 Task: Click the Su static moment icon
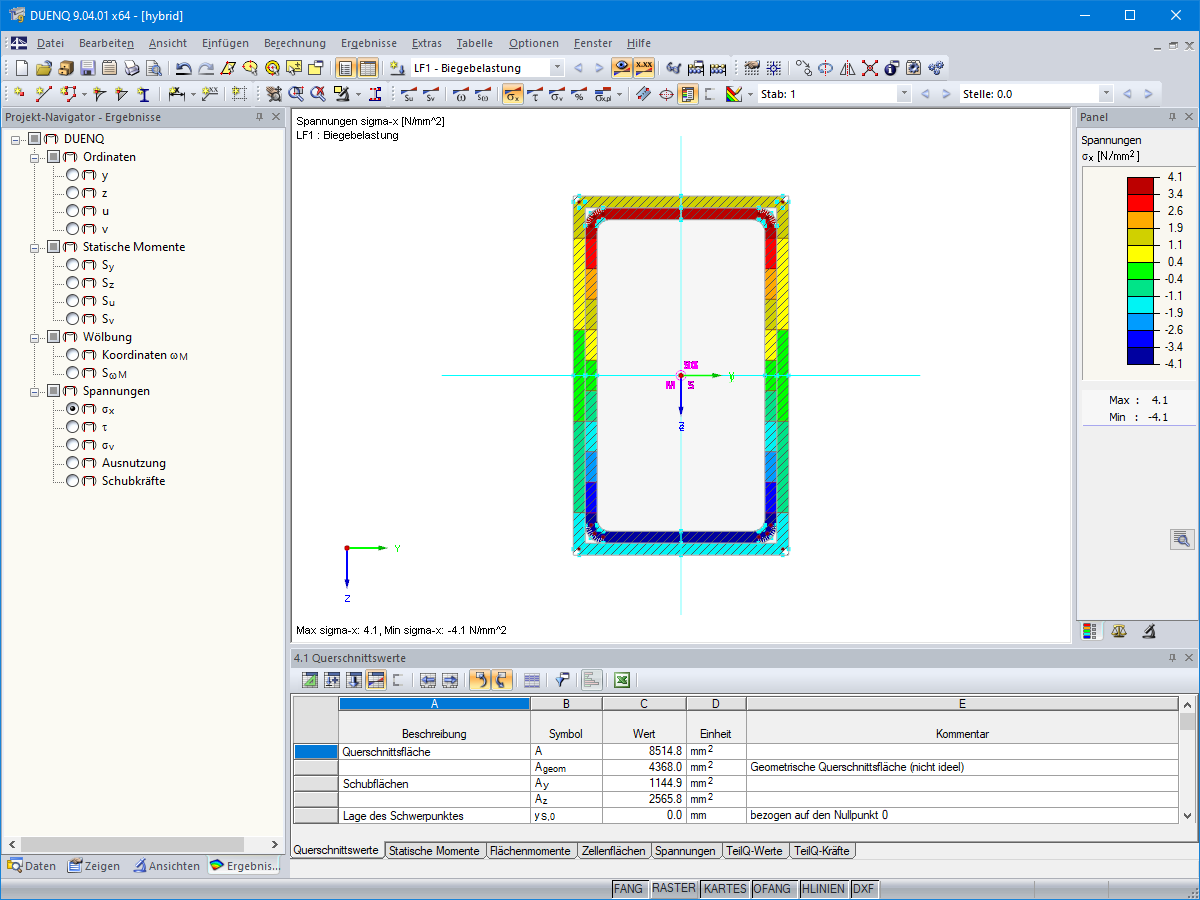tap(408, 94)
